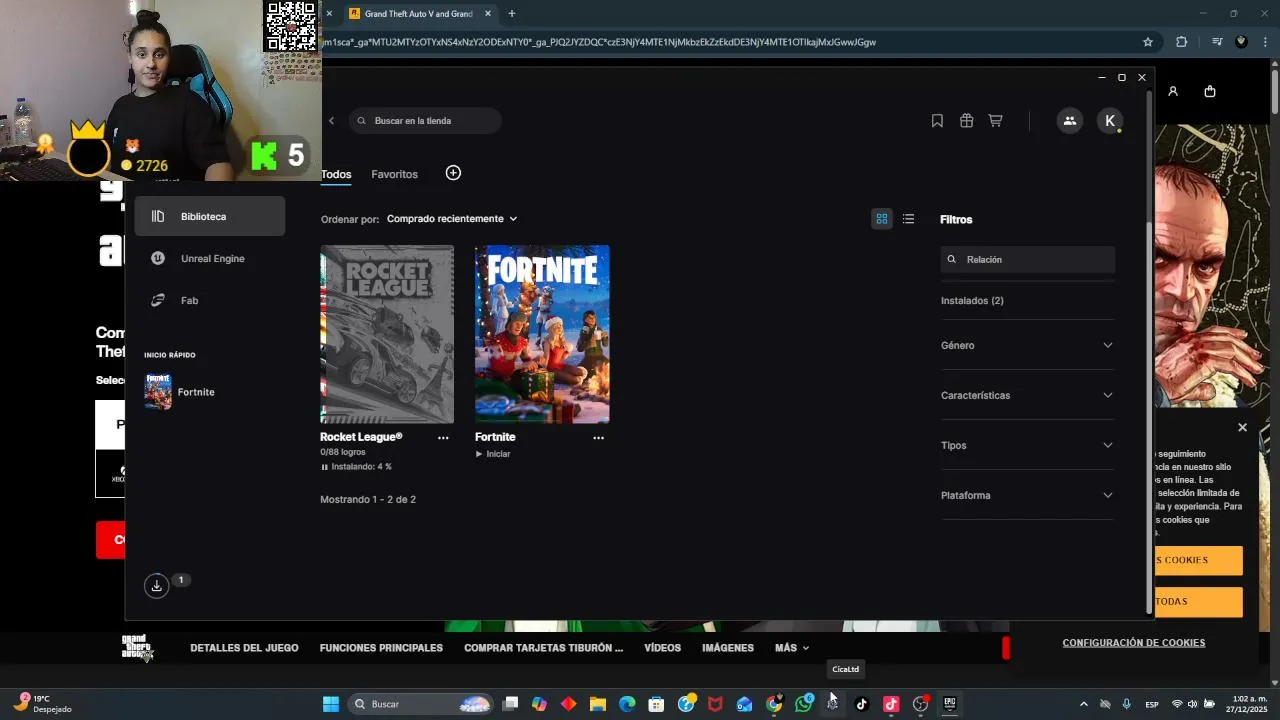Screen dimensions: 1280x720
Task: Open the Comprado recientemente sort dropdown
Action: [452, 219]
